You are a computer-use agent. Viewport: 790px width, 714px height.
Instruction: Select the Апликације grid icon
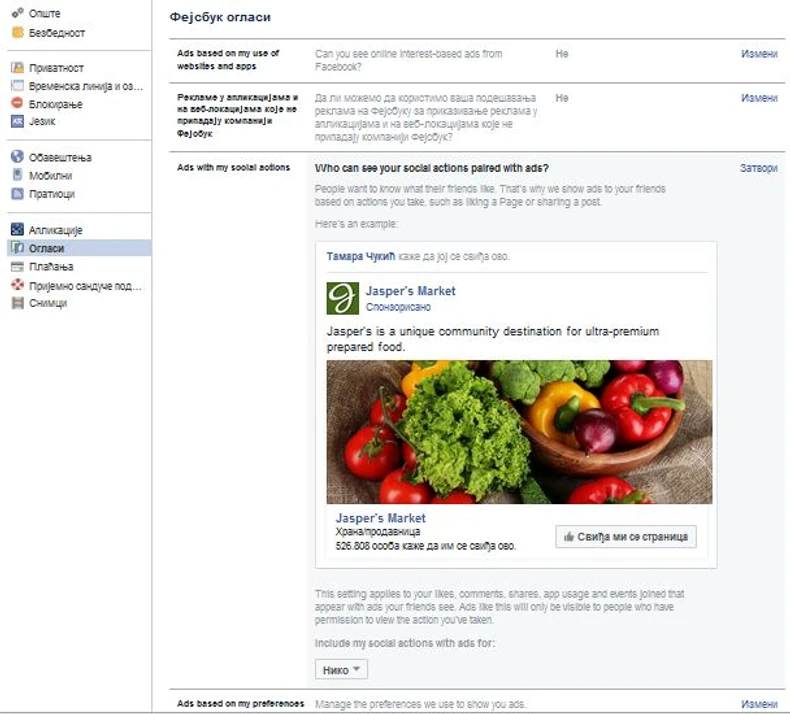(x=18, y=229)
